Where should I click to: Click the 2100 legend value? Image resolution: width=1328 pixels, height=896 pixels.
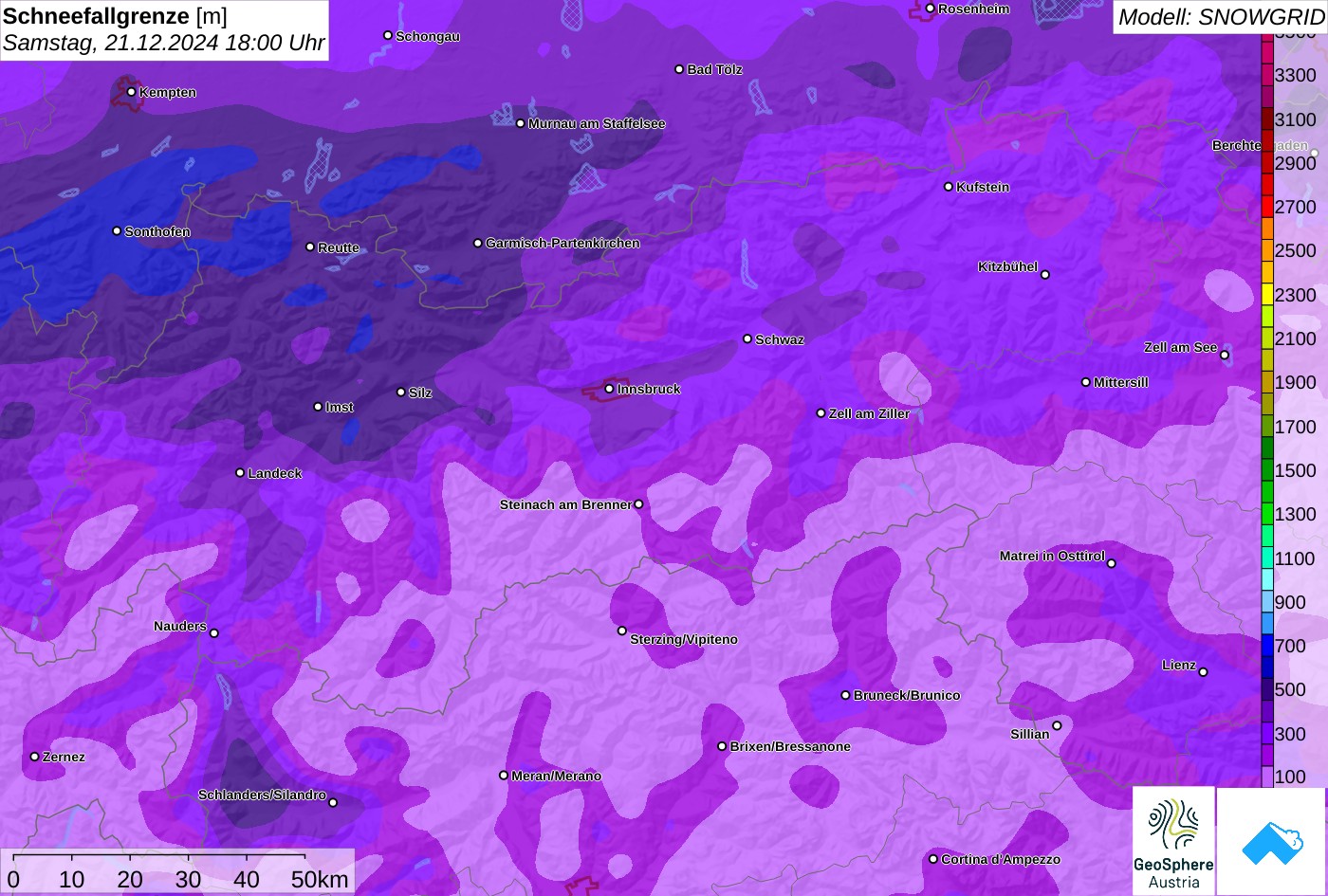1296,338
